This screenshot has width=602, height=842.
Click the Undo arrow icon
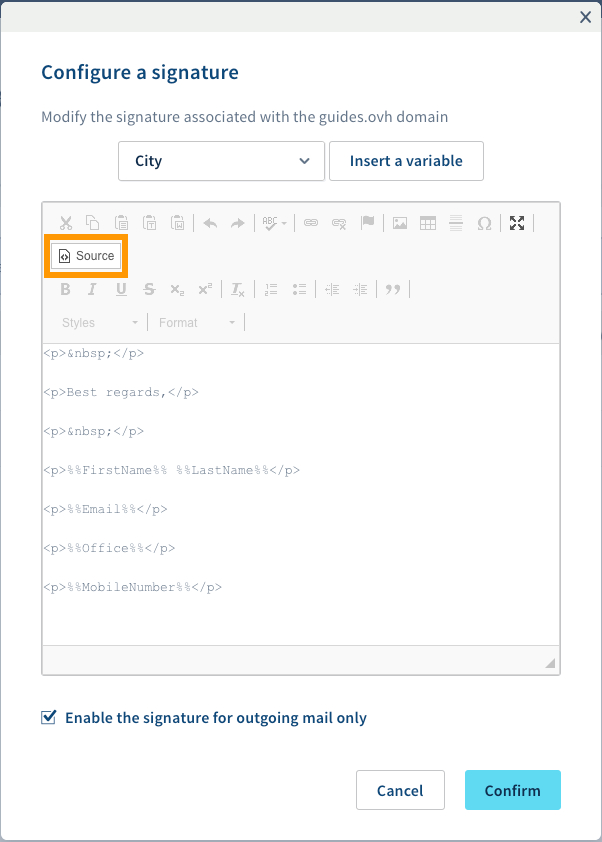(209, 223)
